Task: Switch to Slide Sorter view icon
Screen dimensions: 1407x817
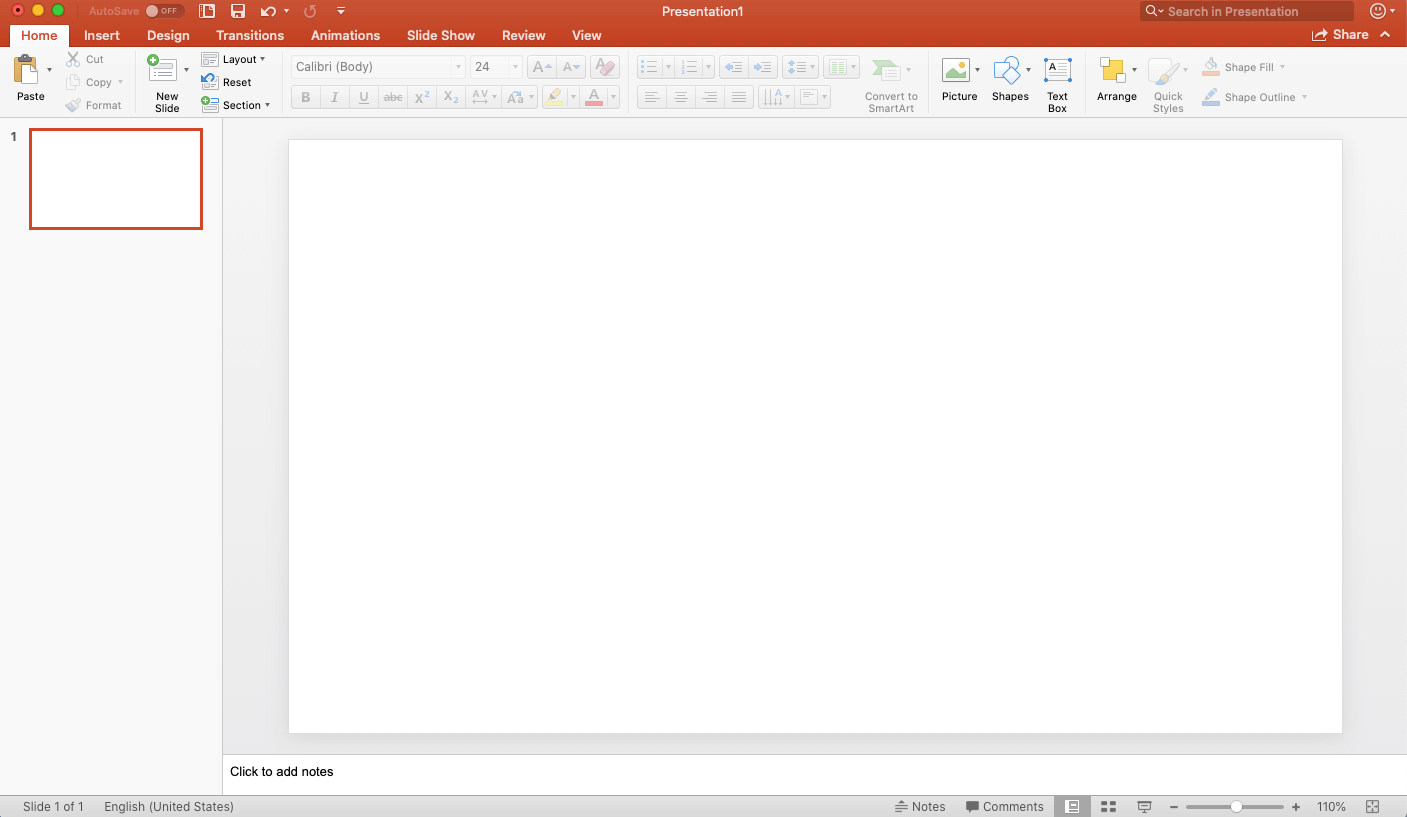Action: [x=1108, y=806]
